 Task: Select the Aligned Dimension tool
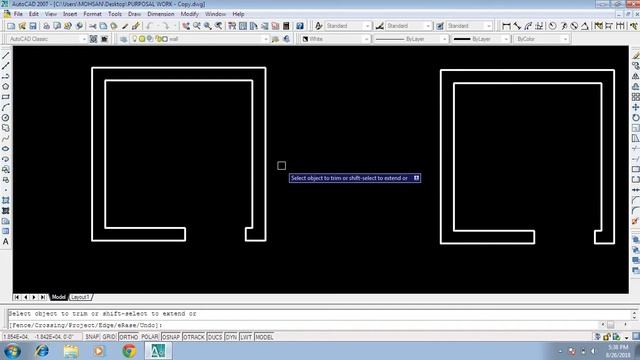pos(517,26)
